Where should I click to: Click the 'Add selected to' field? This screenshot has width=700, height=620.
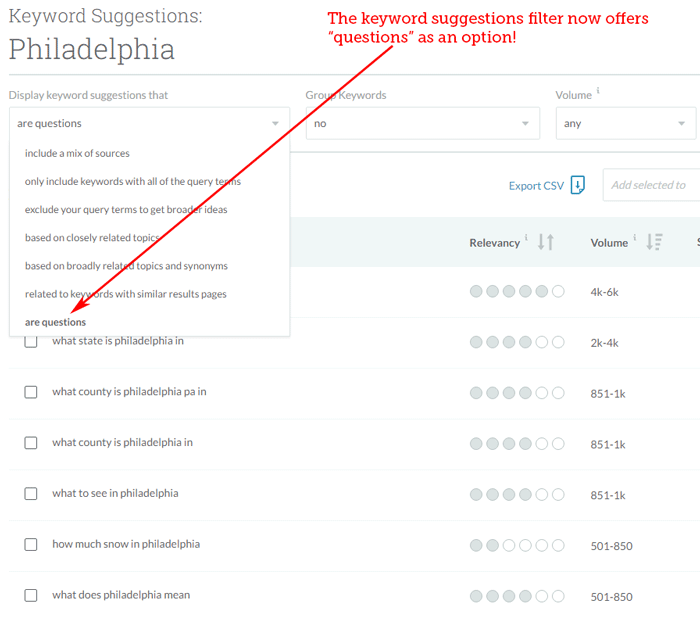[650, 185]
